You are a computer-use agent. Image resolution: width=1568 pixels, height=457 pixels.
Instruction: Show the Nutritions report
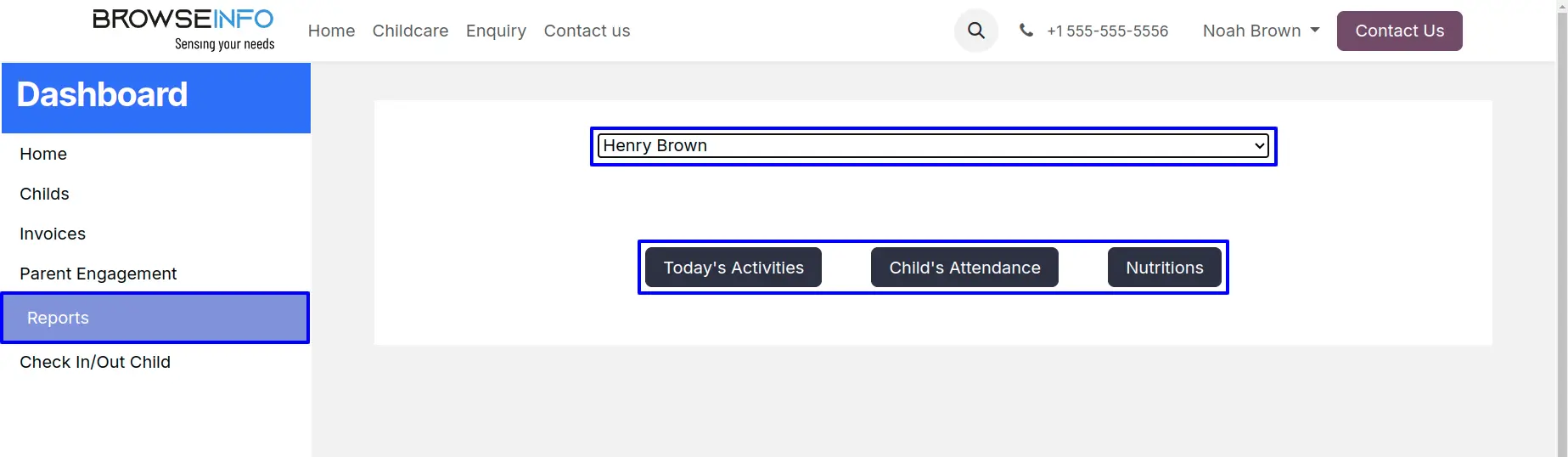coord(1164,268)
